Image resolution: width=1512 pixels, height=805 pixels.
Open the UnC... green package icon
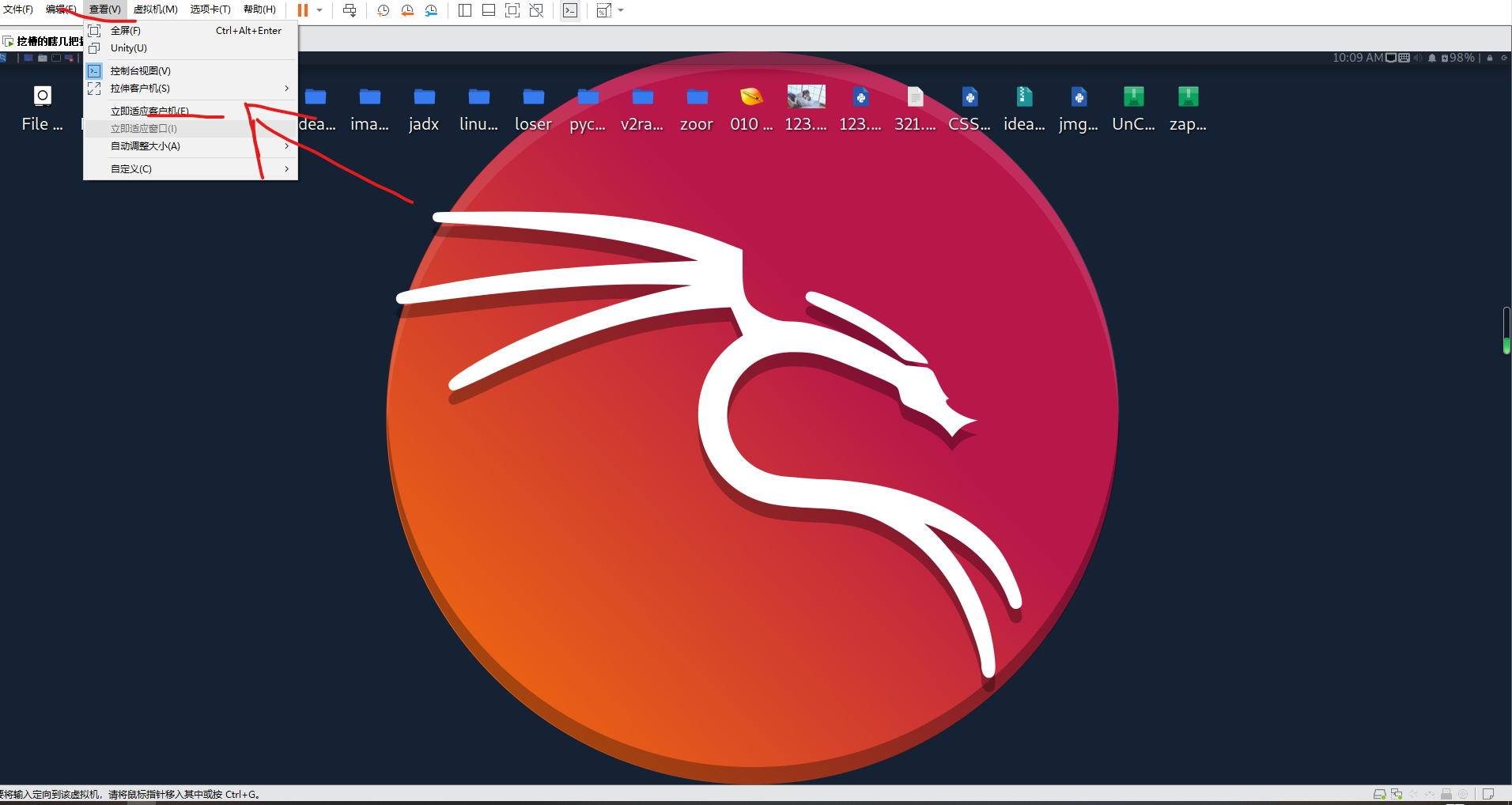[1133, 108]
